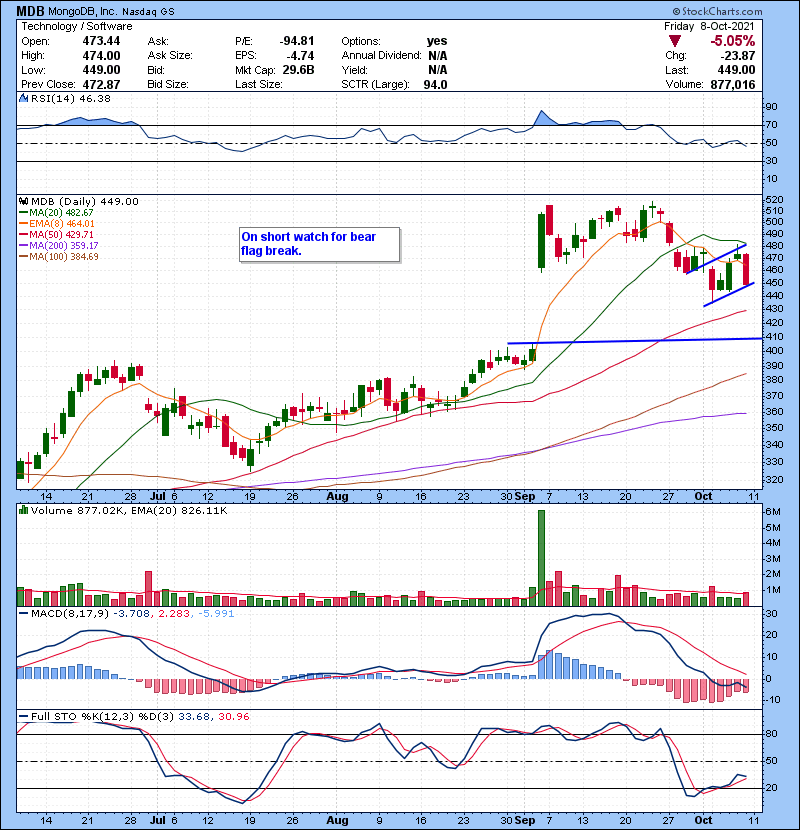This screenshot has height=830, width=800.
Task: Click the long horizontal blue support line
Action: click(635, 341)
